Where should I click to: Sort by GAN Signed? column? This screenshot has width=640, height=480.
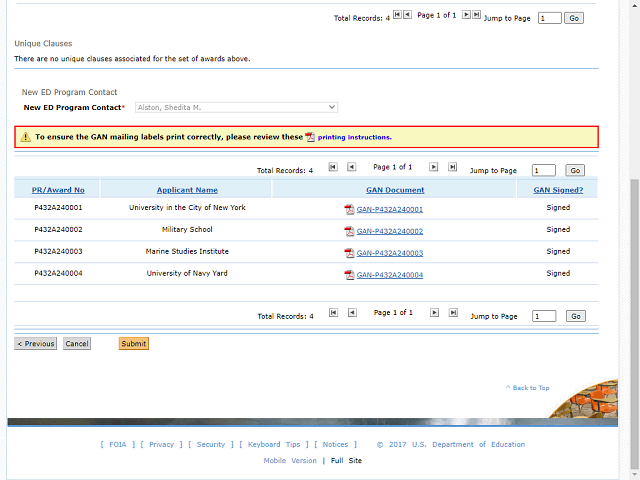coord(558,190)
